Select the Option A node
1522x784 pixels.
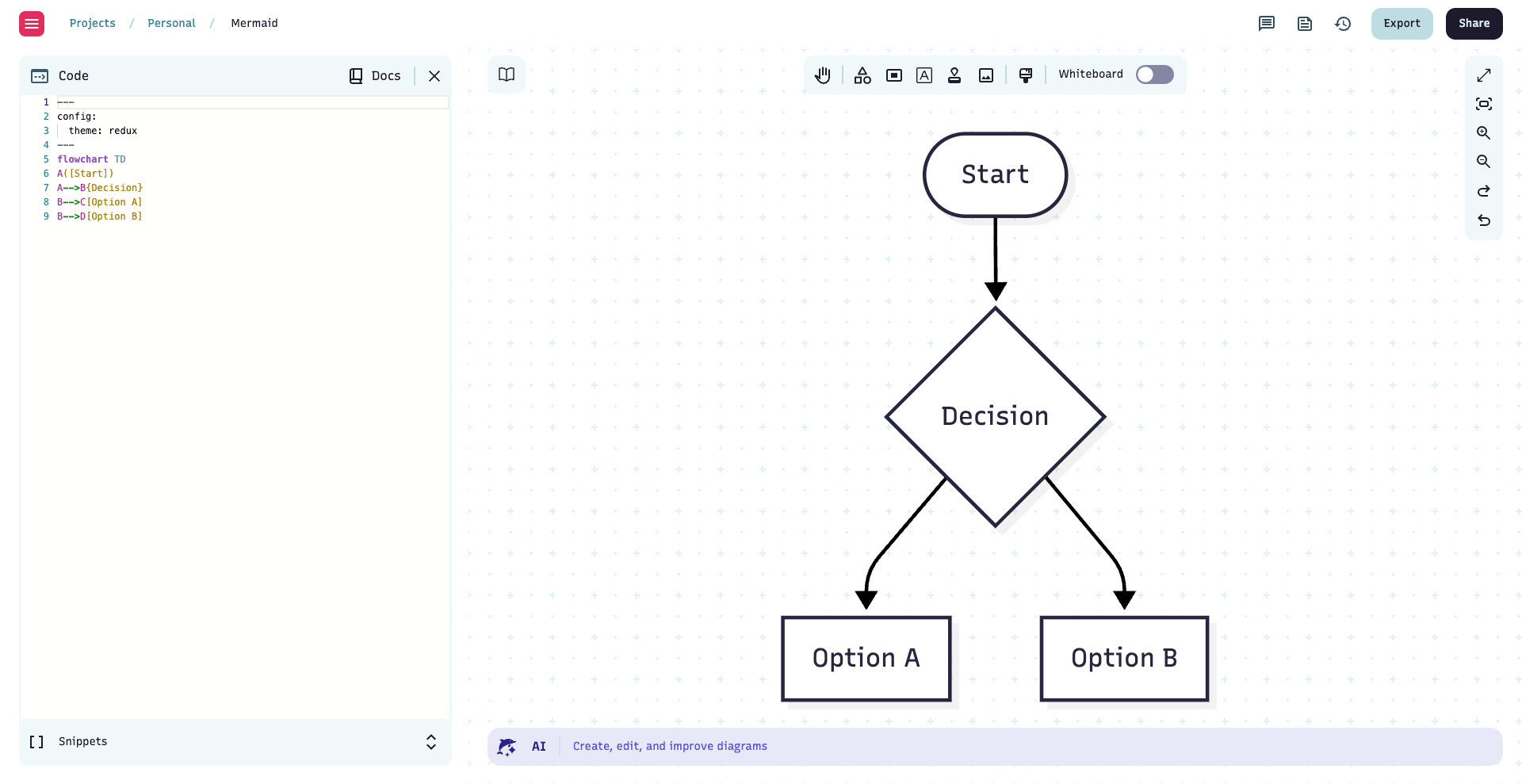click(x=866, y=659)
